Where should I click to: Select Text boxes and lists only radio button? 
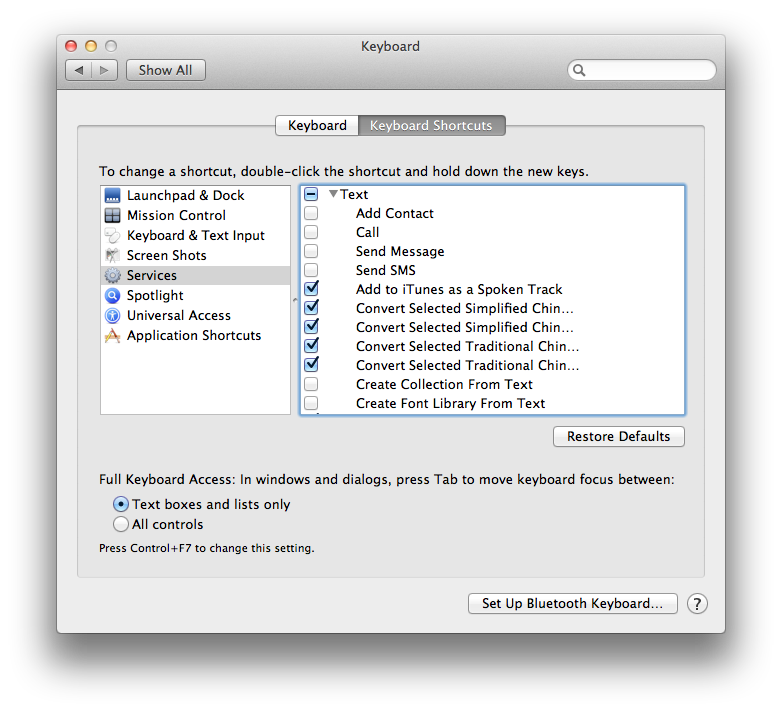click(x=121, y=504)
